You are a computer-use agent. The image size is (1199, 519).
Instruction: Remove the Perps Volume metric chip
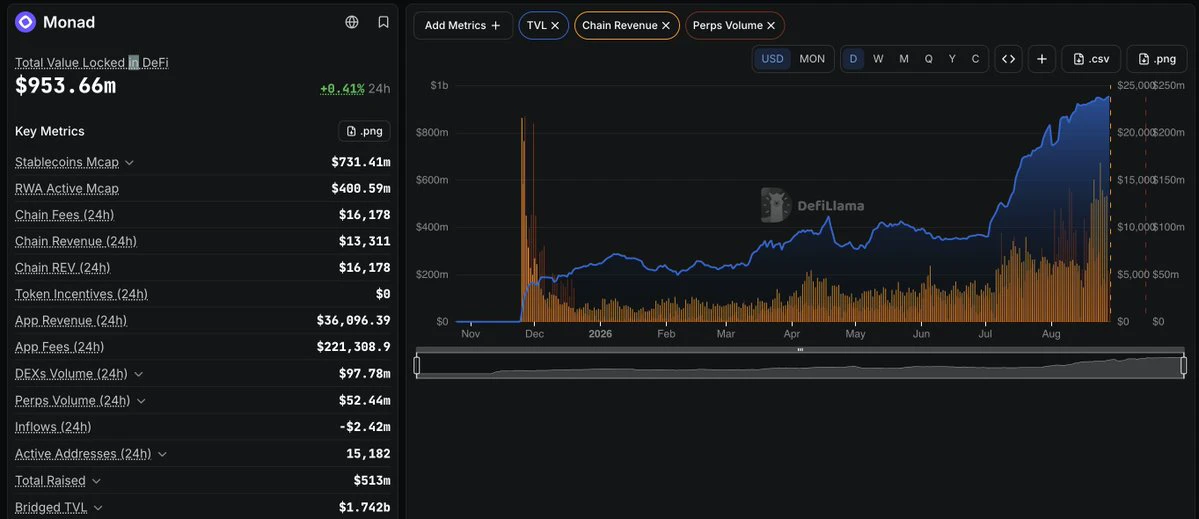771,25
